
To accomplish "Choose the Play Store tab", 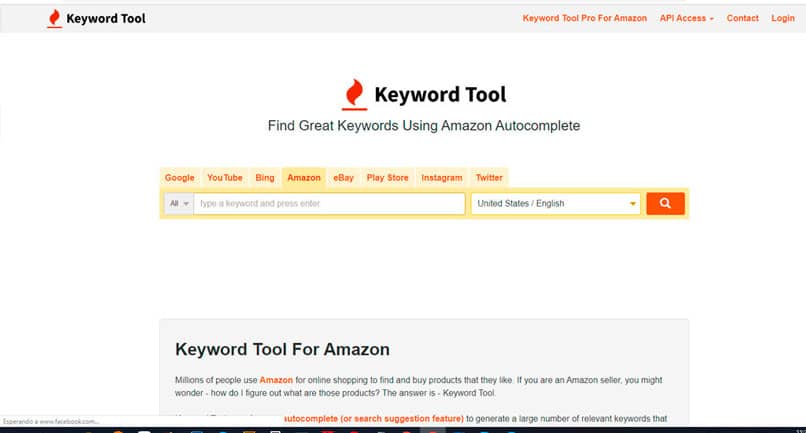I will pyautogui.click(x=388, y=177).
